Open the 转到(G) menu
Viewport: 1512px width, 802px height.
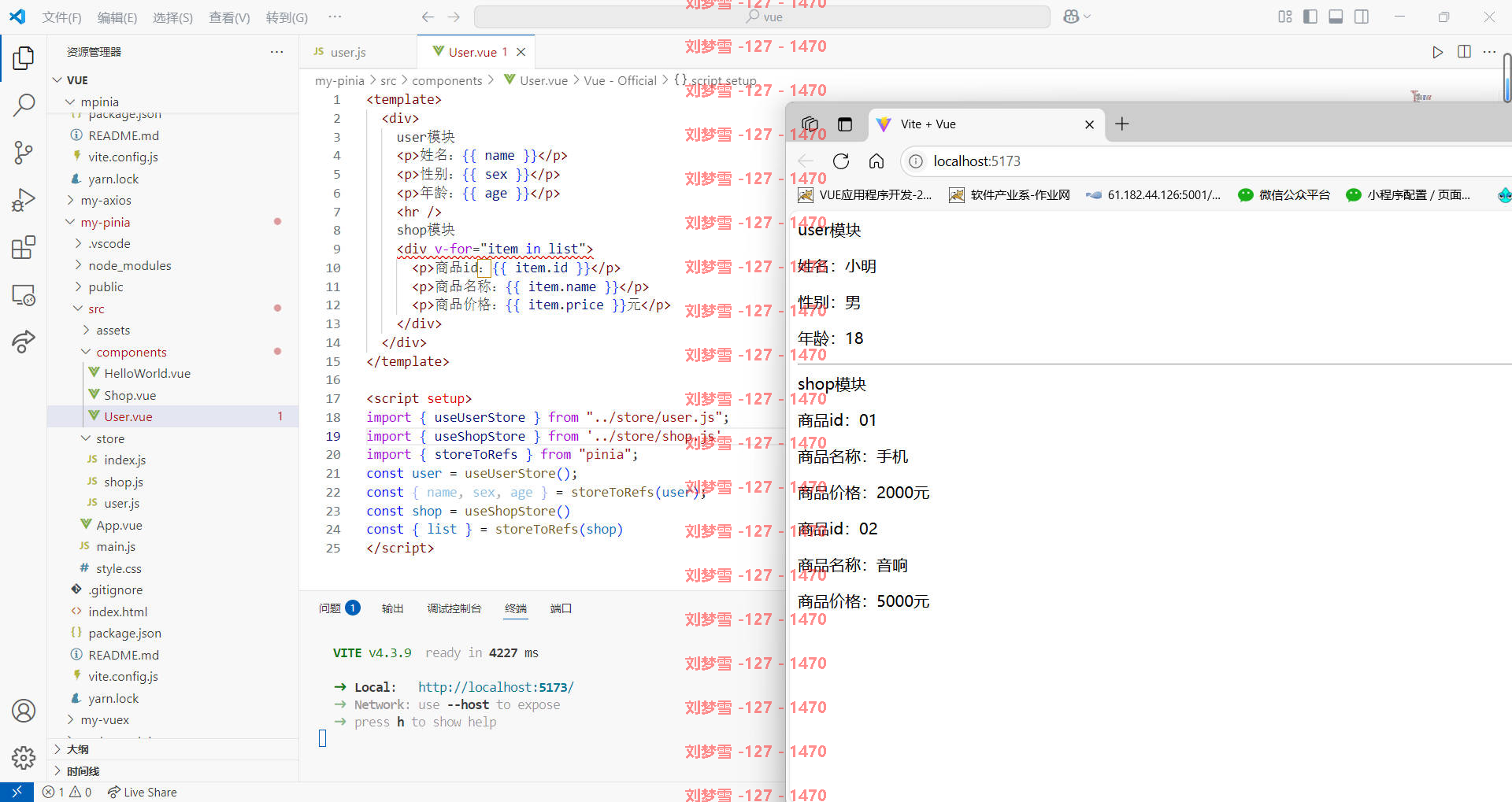tap(287, 17)
